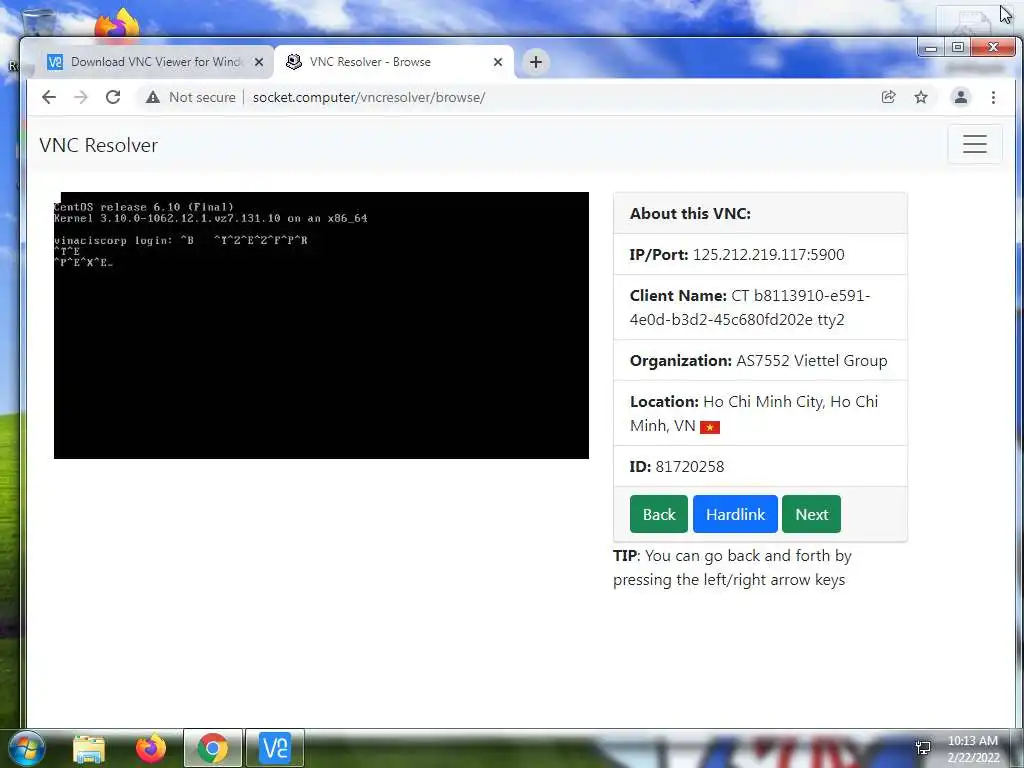Click the Vietnam flag icon

(x=710, y=427)
